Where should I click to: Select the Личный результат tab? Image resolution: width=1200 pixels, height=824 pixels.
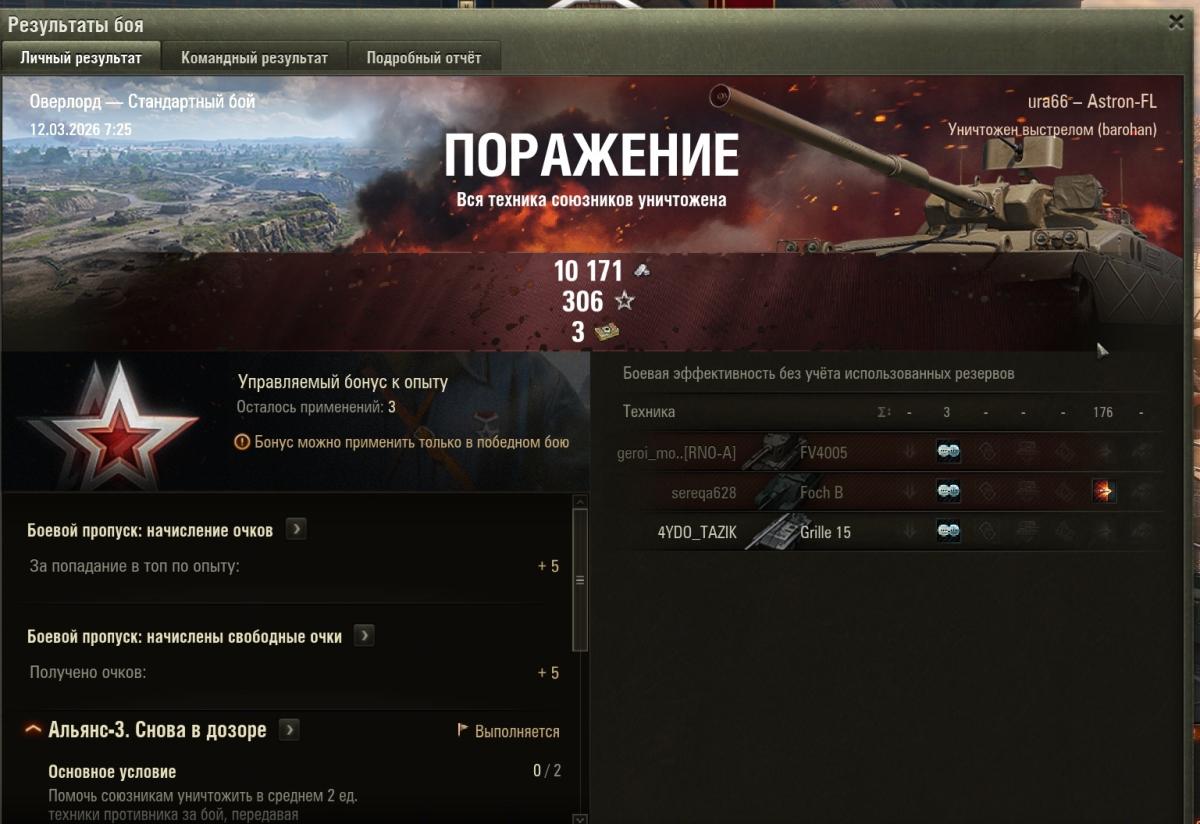(x=81, y=58)
